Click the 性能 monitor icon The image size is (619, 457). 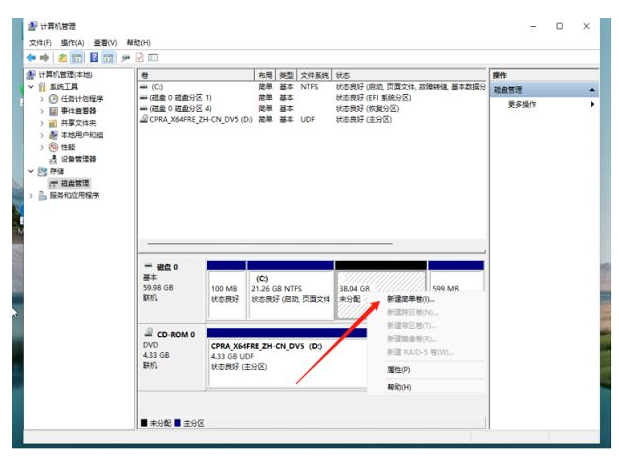click(x=53, y=147)
